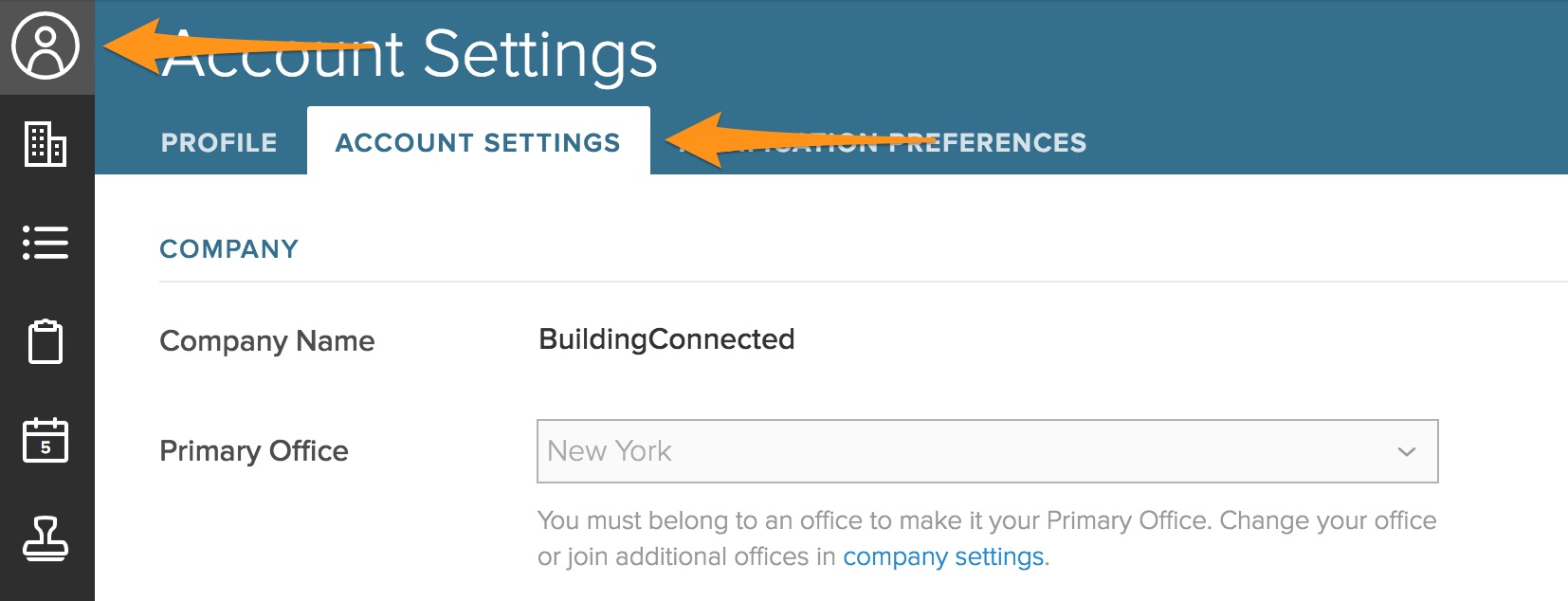
Task: Open the bulleted list icon in sidebar
Action: 46,243
